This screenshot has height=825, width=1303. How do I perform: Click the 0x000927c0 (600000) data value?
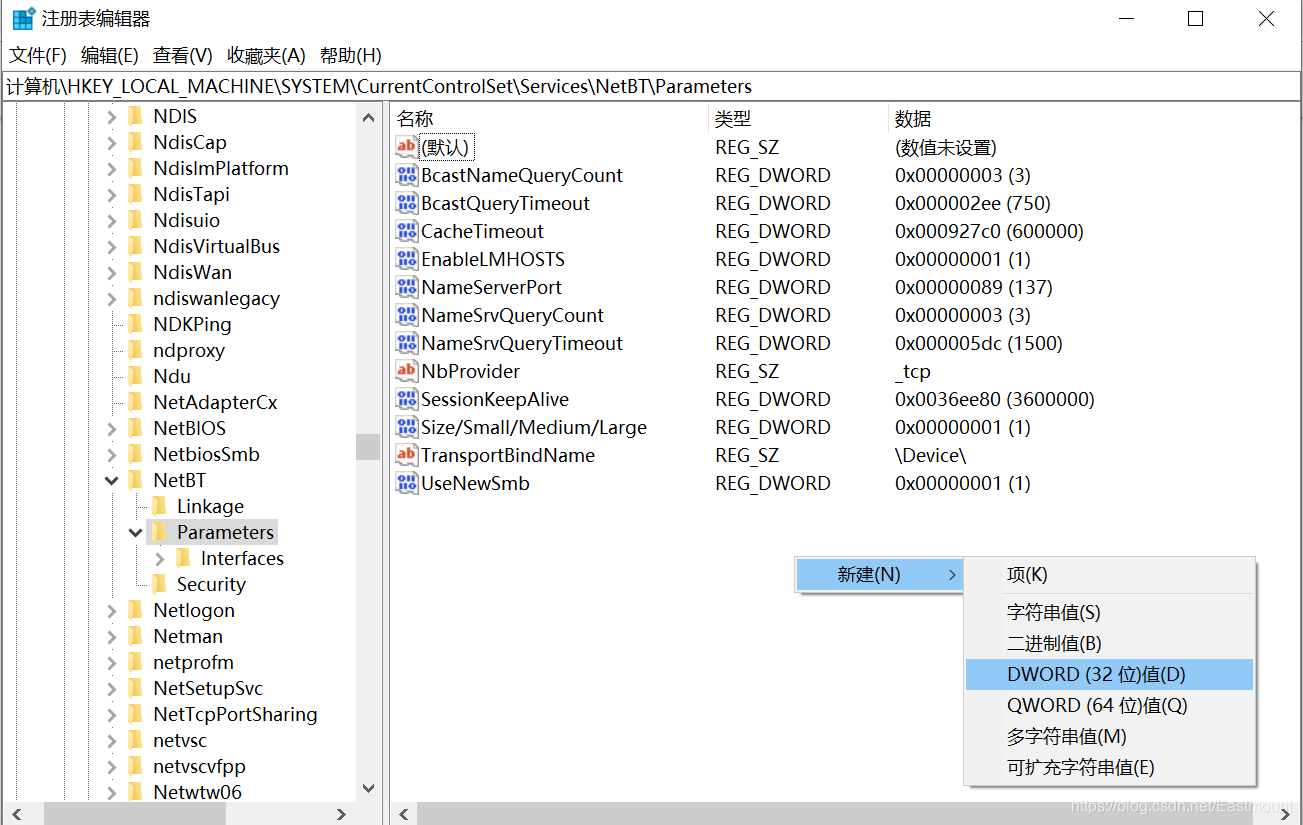tap(989, 232)
